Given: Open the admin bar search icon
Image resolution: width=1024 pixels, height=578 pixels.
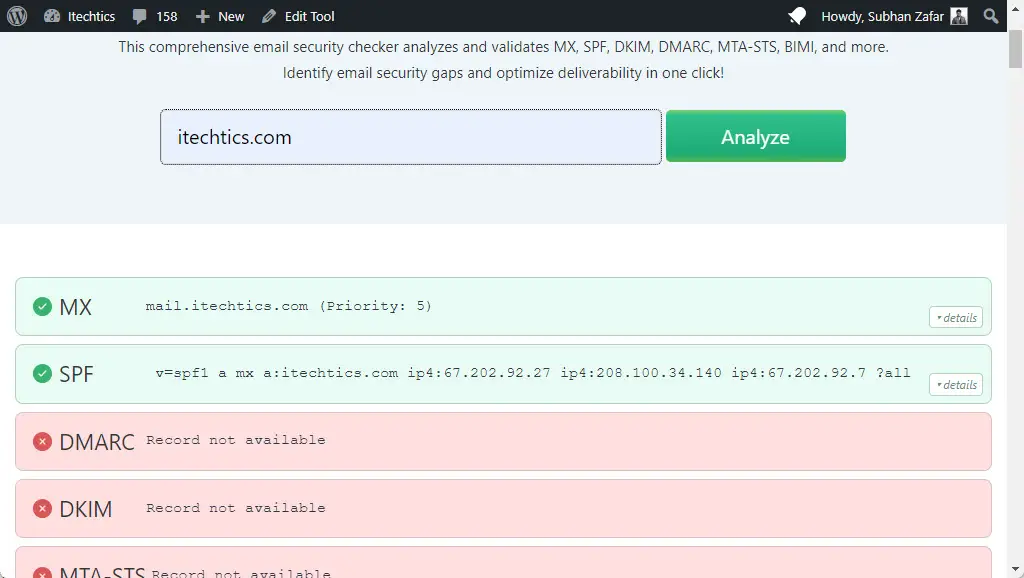Looking at the screenshot, I should (x=991, y=16).
